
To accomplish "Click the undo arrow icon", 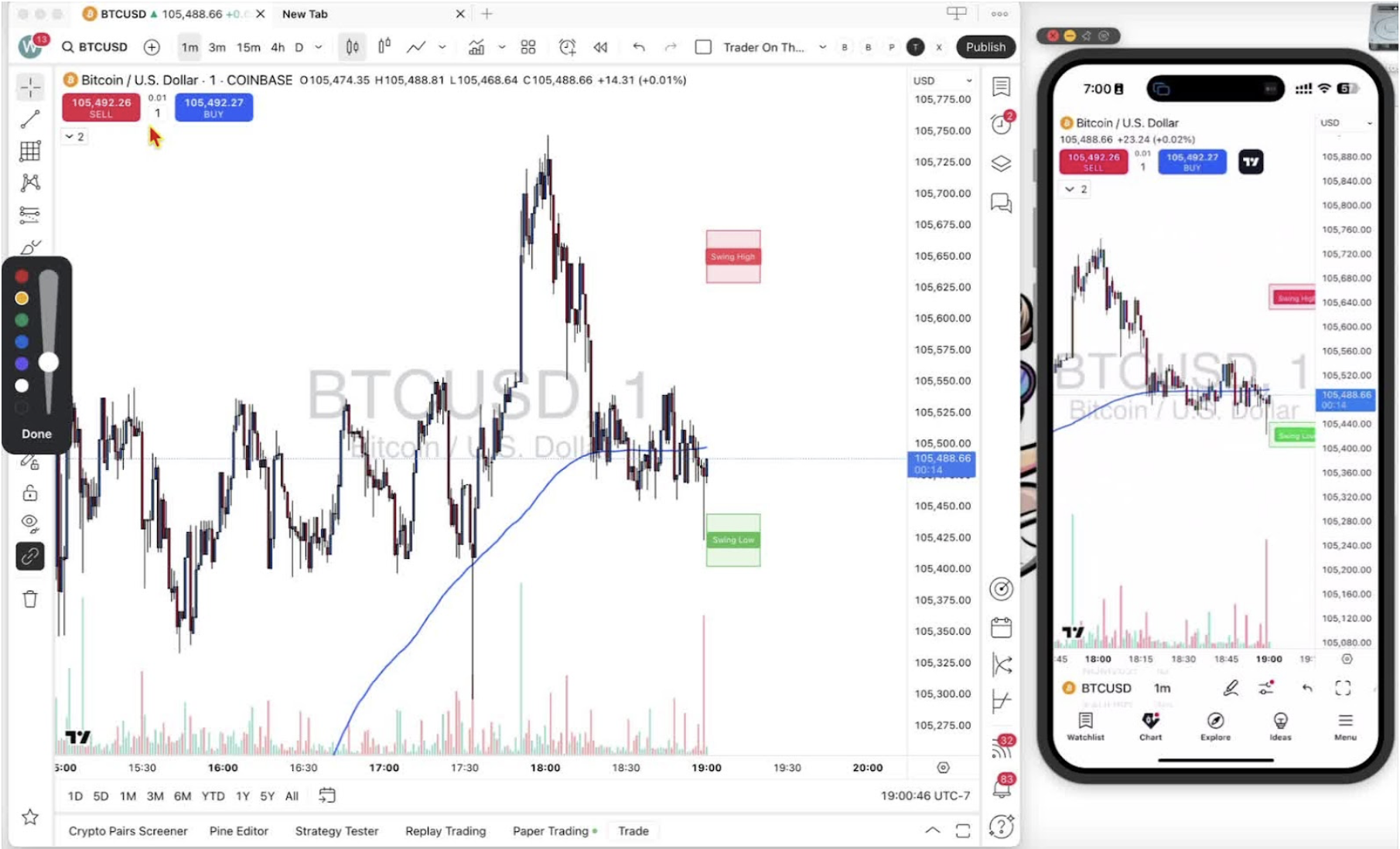I will tap(638, 47).
